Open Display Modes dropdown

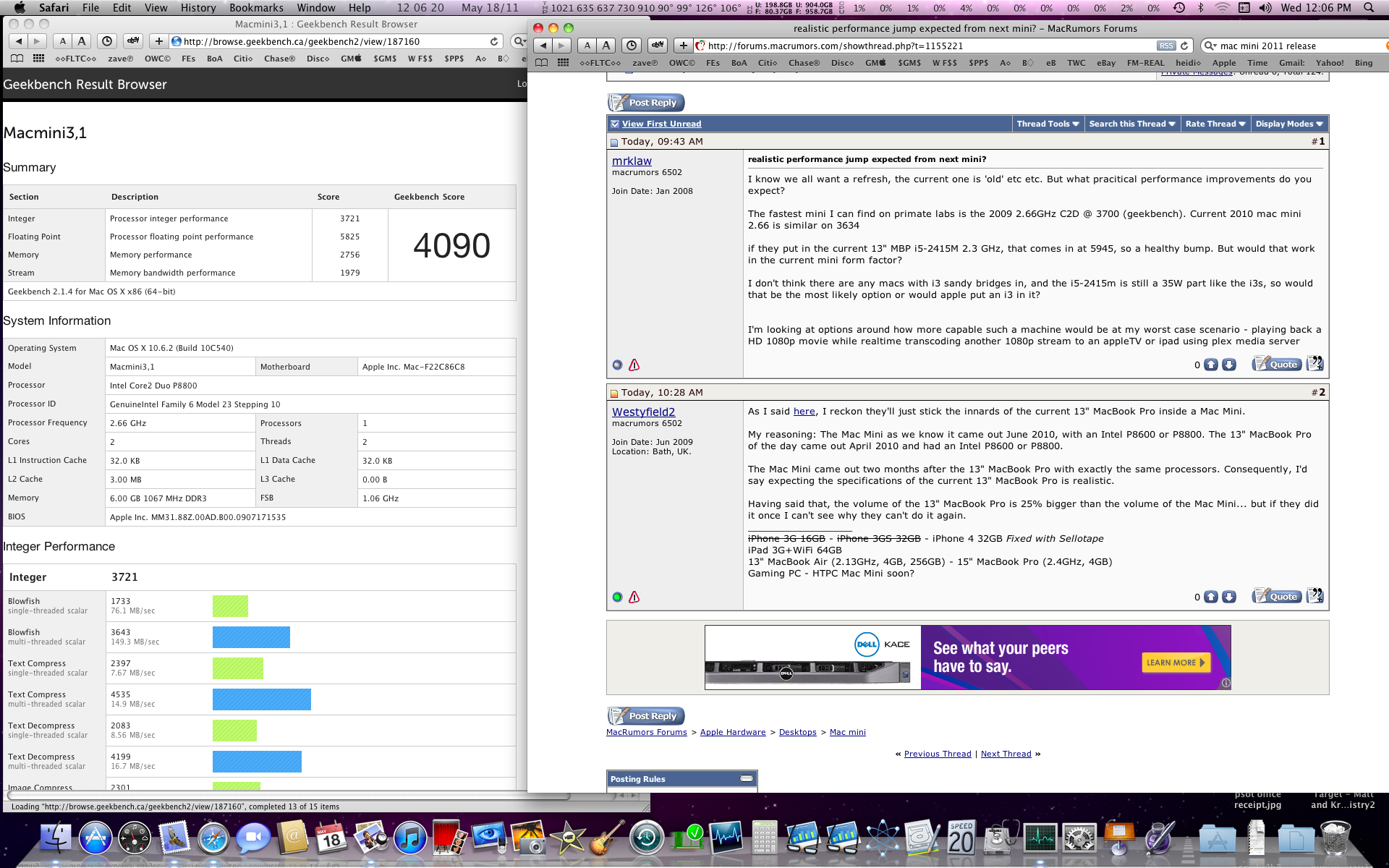1289,124
